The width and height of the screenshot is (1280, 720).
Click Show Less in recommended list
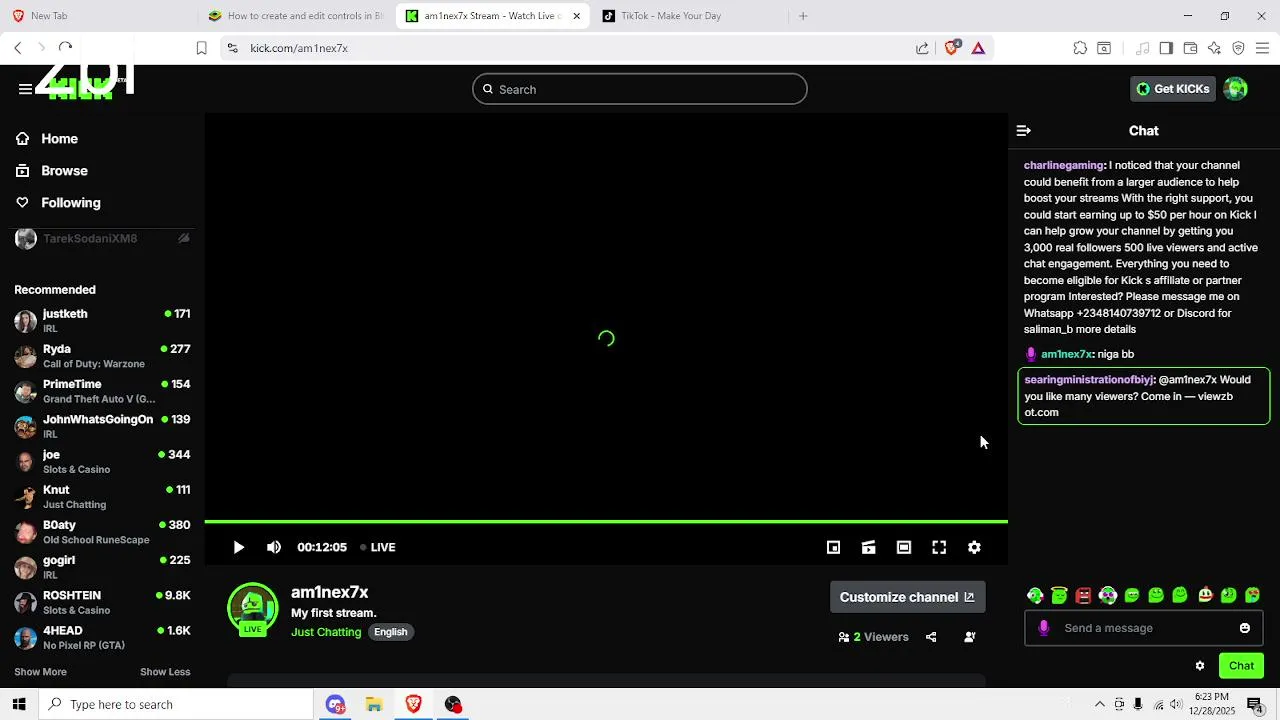[165, 672]
